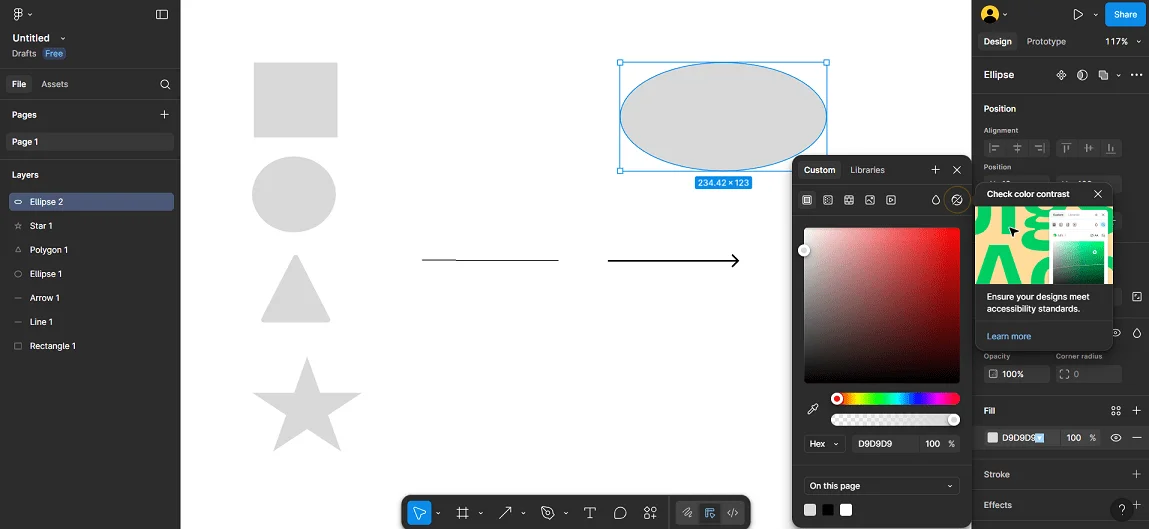Click use as mask icon

point(1082,75)
